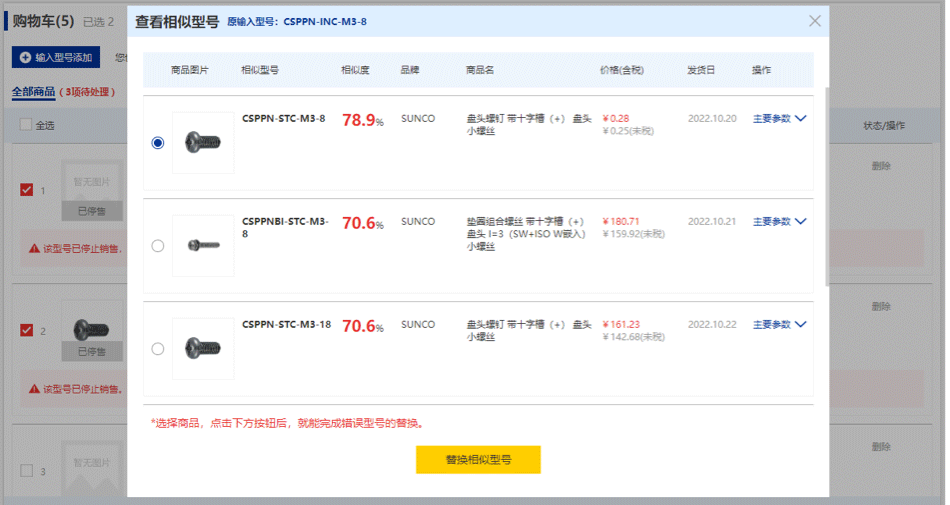The height and width of the screenshot is (505, 950).
Task: Open CSPPN-STC-M3-18 screw product image
Action: (203, 349)
